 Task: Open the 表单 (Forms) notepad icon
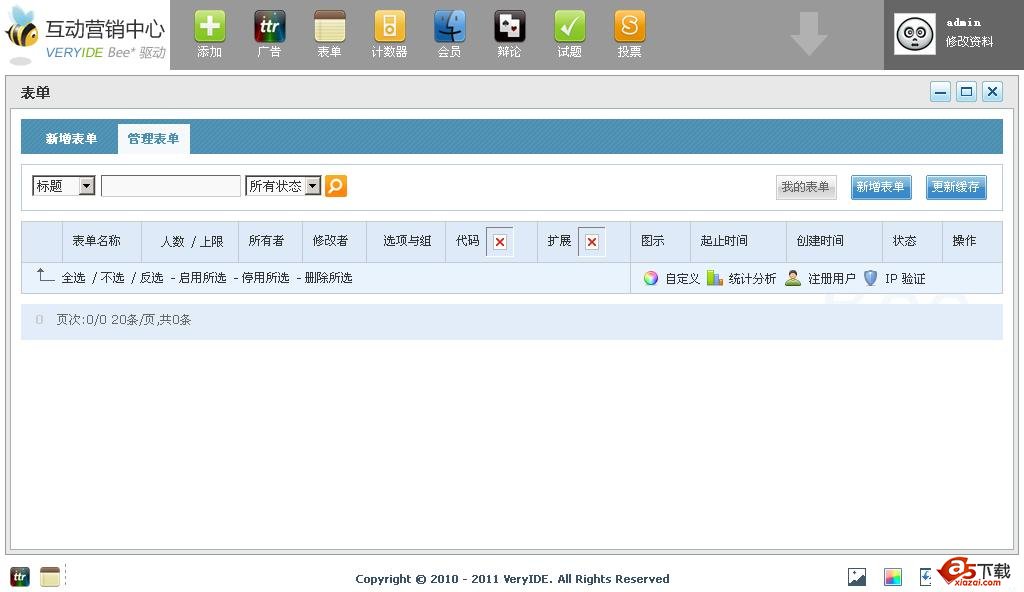(329, 27)
